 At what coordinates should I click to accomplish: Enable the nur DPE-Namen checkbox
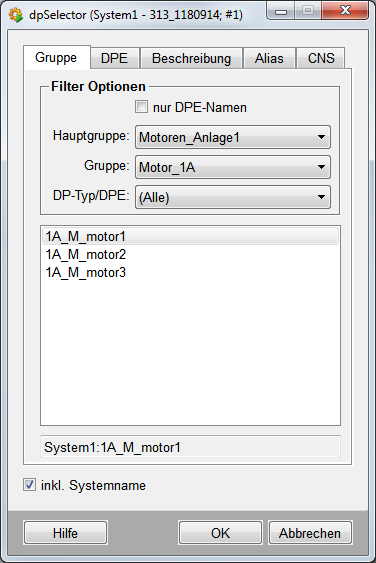click(x=141, y=107)
